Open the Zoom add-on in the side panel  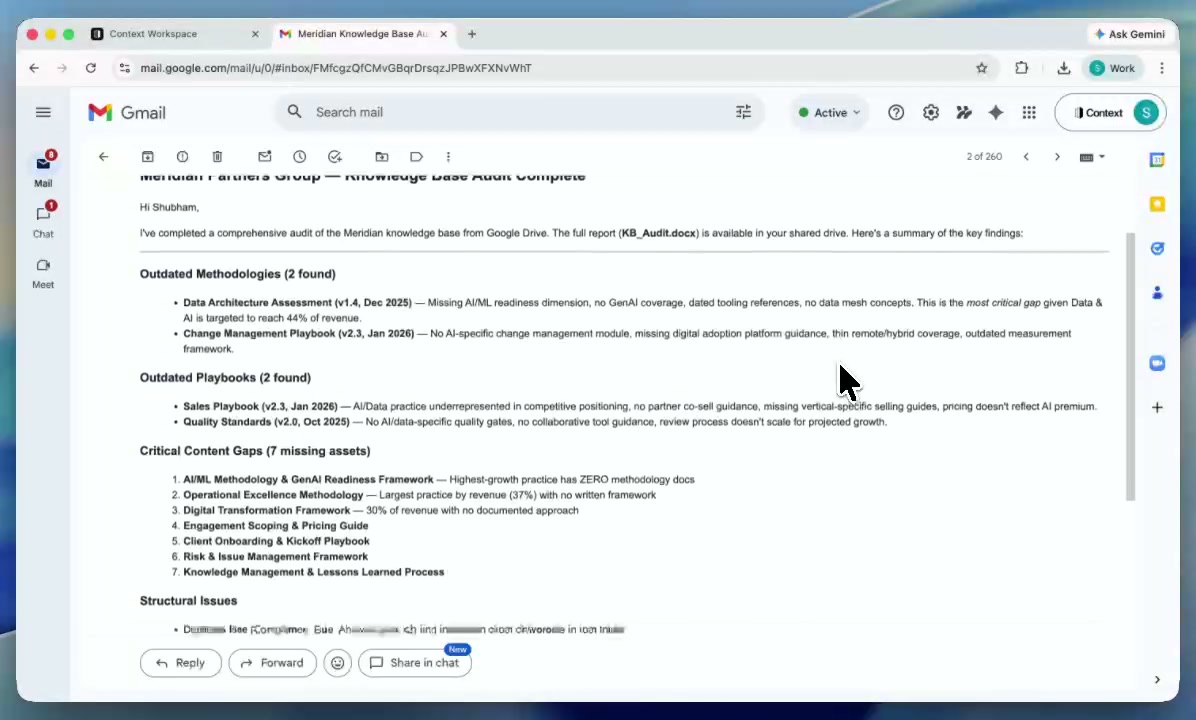(x=1157, y=363)
